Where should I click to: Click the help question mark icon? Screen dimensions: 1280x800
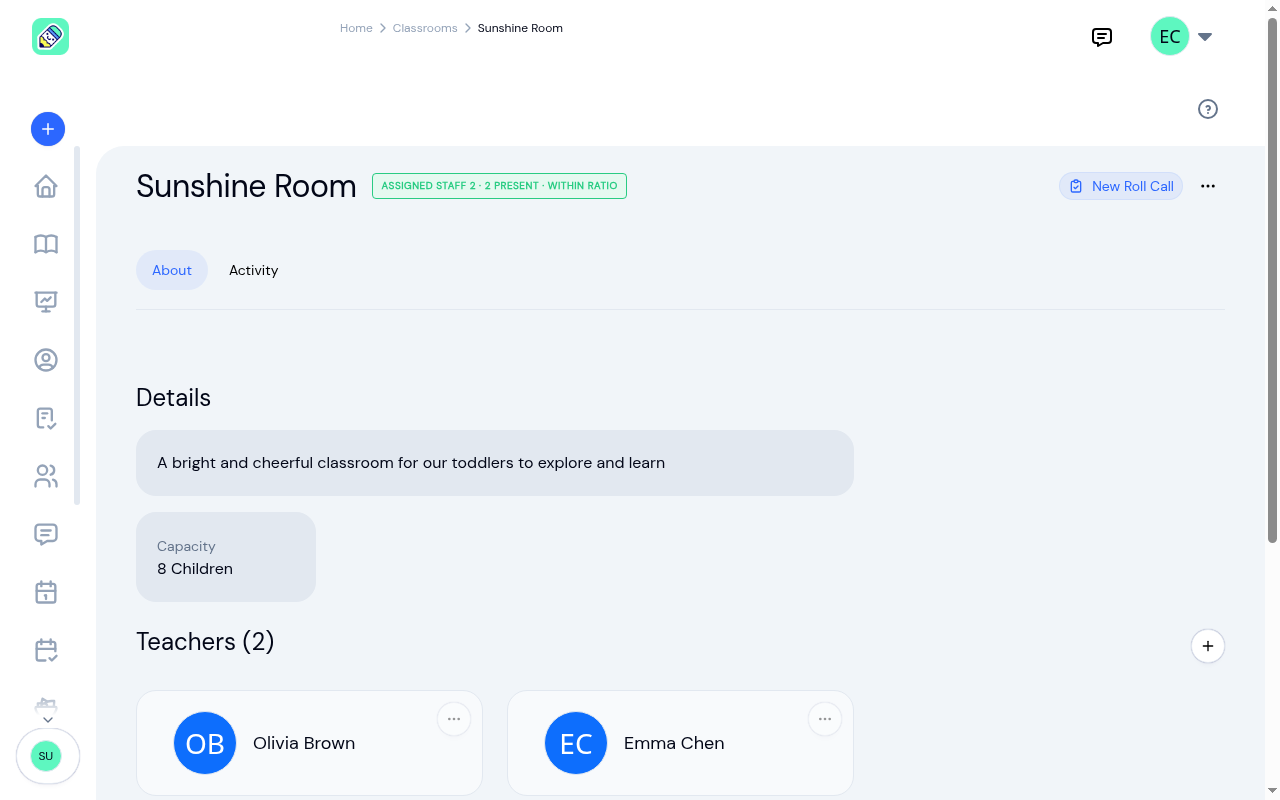click(1208, 109)
